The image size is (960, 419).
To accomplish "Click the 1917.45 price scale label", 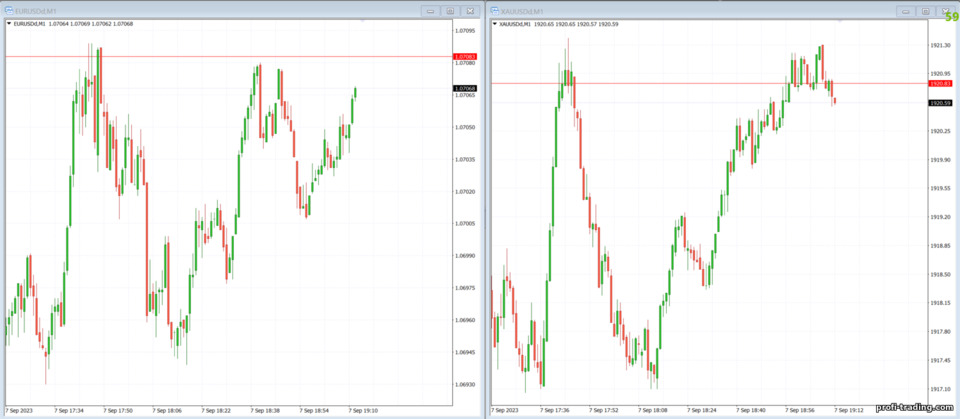I will [941, 360].
